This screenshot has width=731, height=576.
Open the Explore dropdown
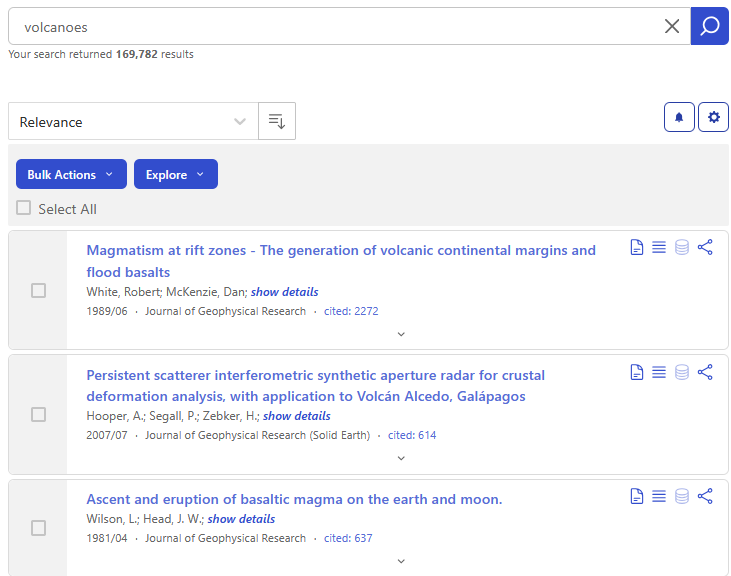[x=176, y=174]
